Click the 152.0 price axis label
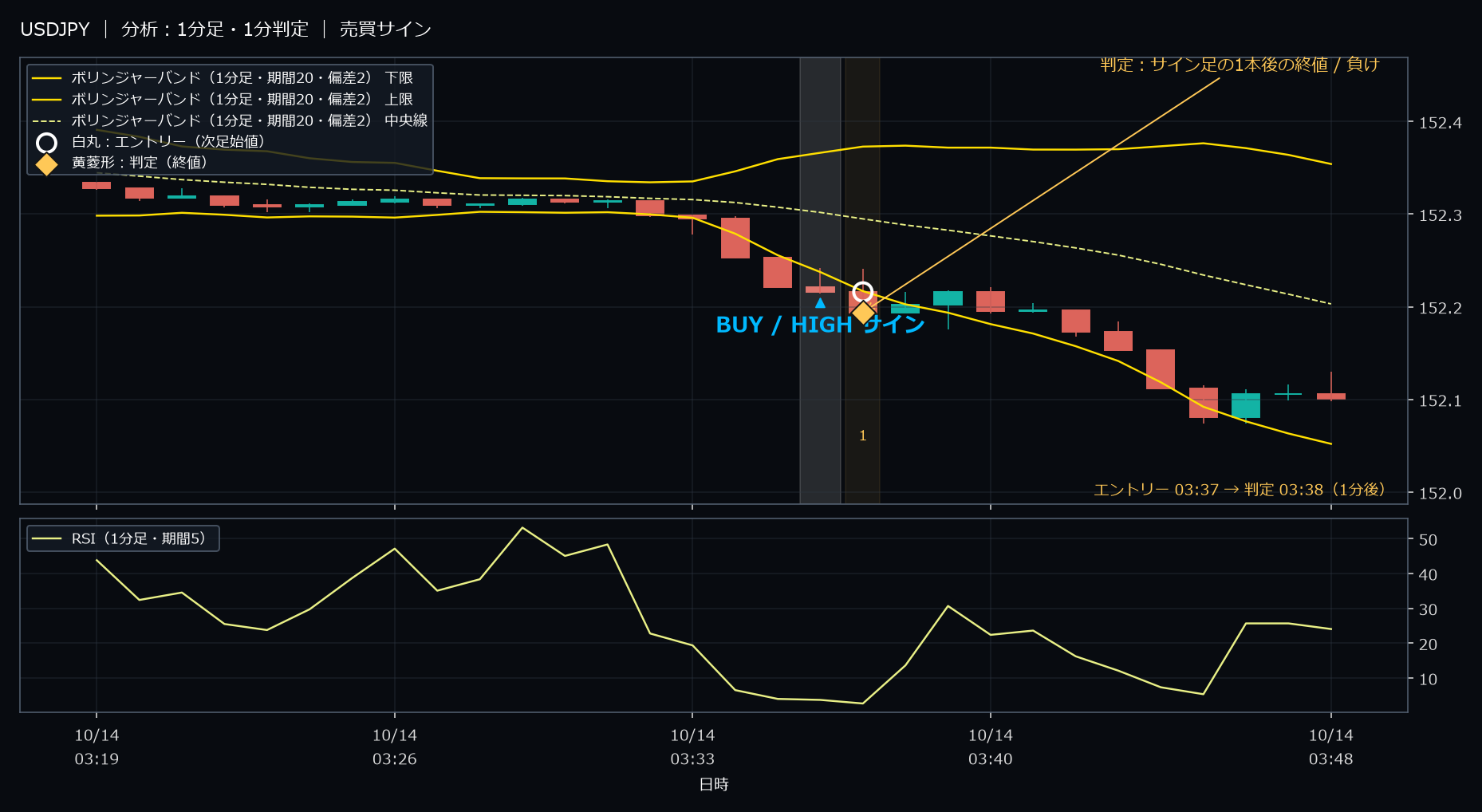Viewport: 1482px width, 812px height. 1441,494
